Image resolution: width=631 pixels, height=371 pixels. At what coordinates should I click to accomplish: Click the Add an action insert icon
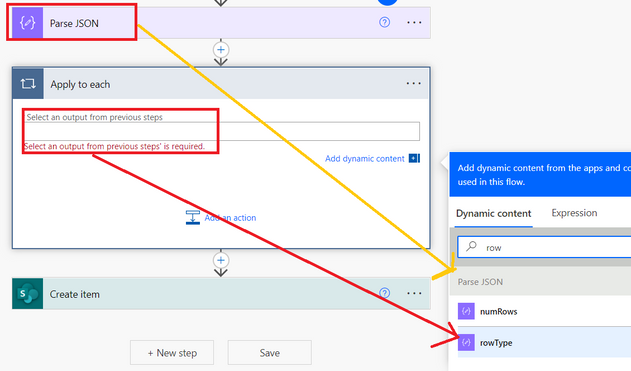coord(193,217)
